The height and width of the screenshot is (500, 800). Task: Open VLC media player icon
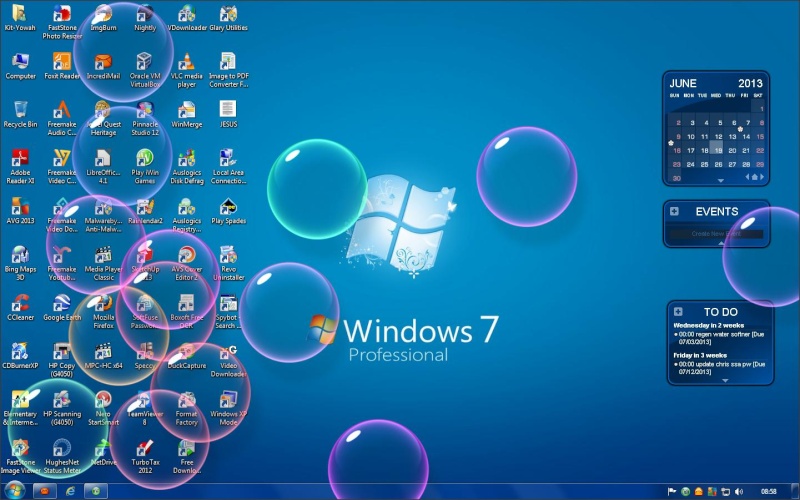(x=187, y=70)
